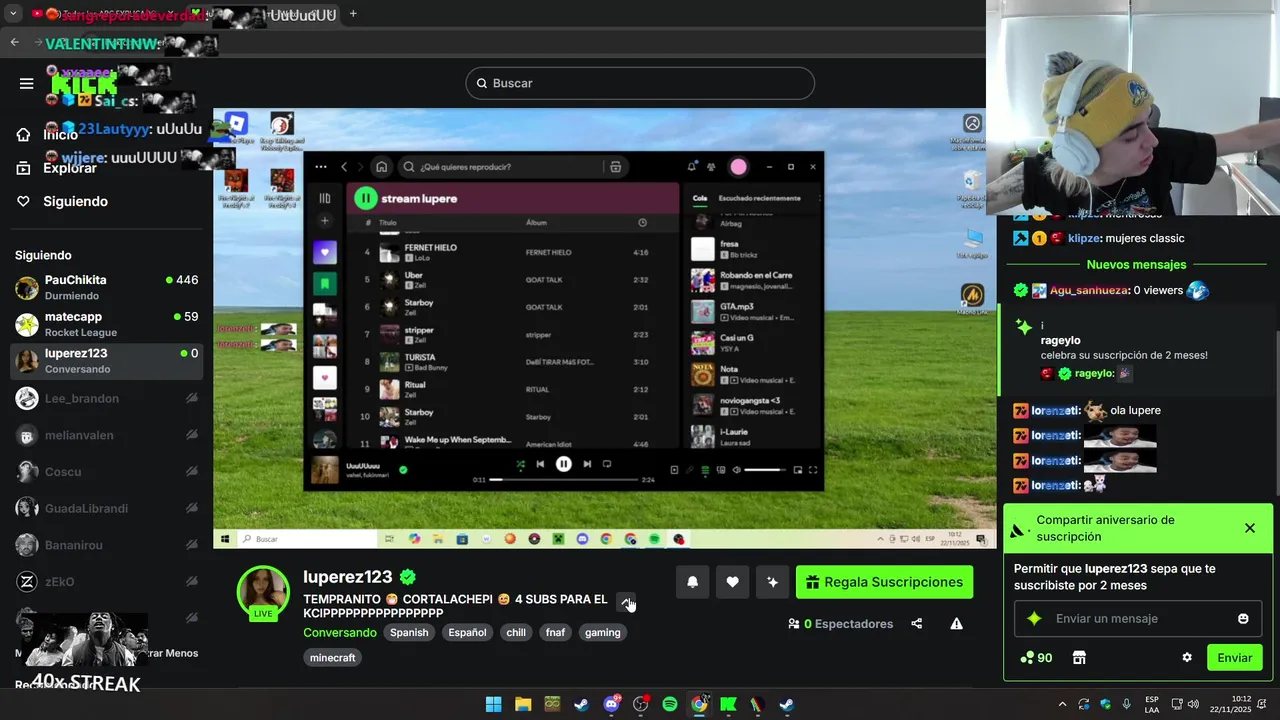Select Escuchado recientemente tab in streamed Spotify
Image resolution: width=1280 pixels, height=720 pixels.
759,198
